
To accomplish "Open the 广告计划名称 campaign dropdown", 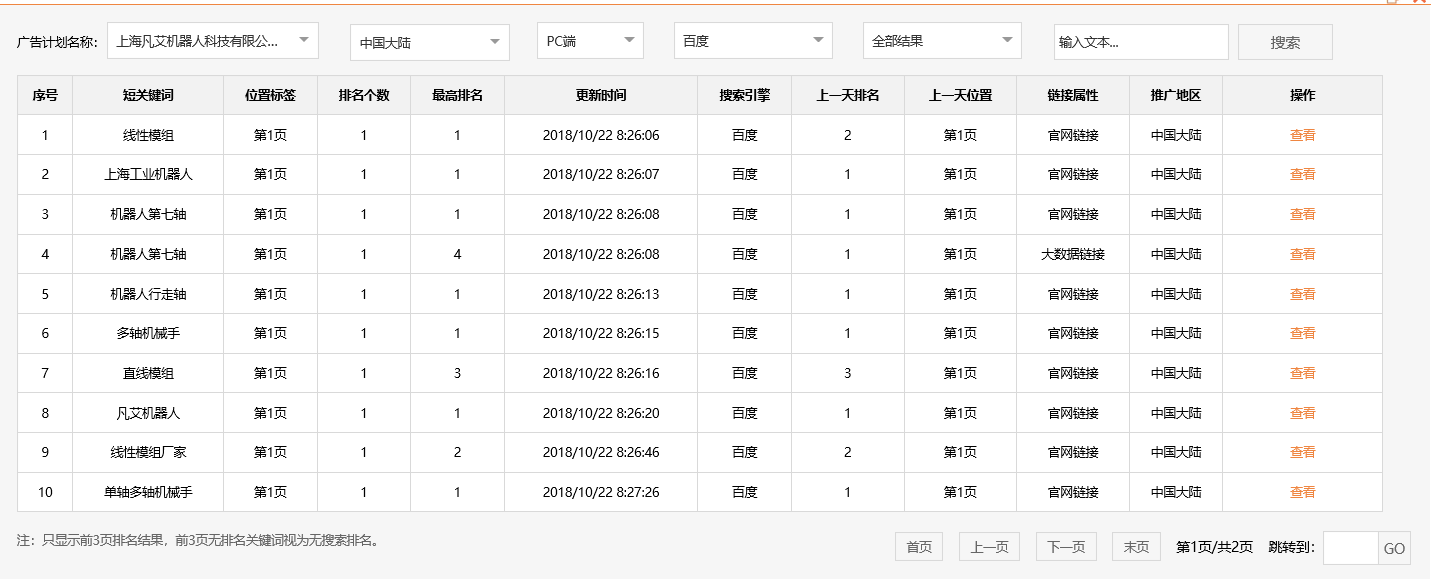I will tap(213, 40).
